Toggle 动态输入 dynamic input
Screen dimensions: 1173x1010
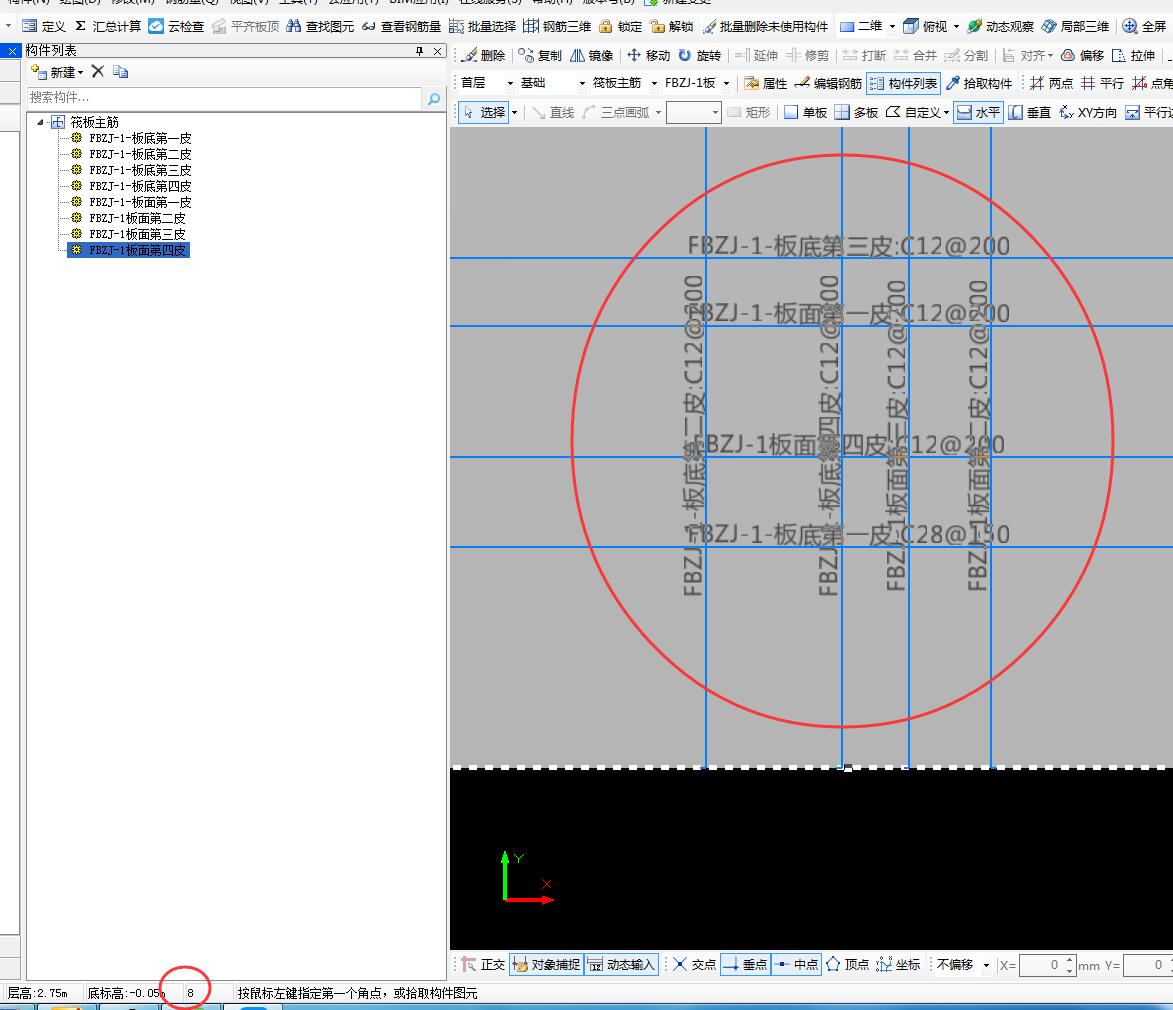[622, 964]
